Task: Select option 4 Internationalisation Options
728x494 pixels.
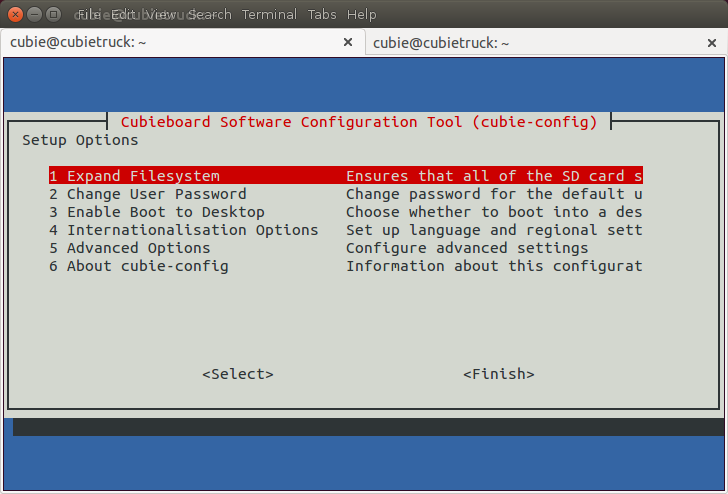Action: click(x=346, y=230)
